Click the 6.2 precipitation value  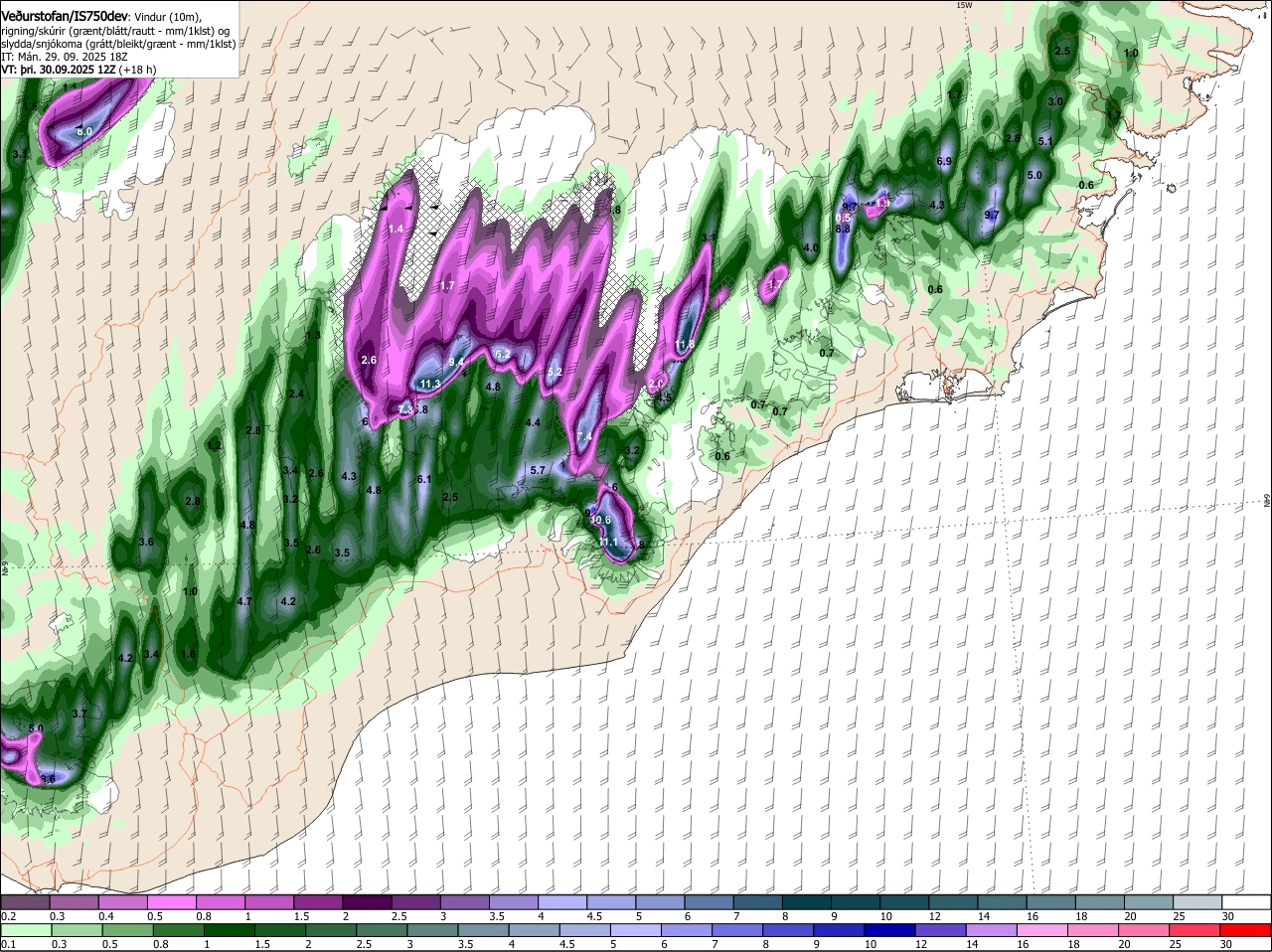(503, 354)
